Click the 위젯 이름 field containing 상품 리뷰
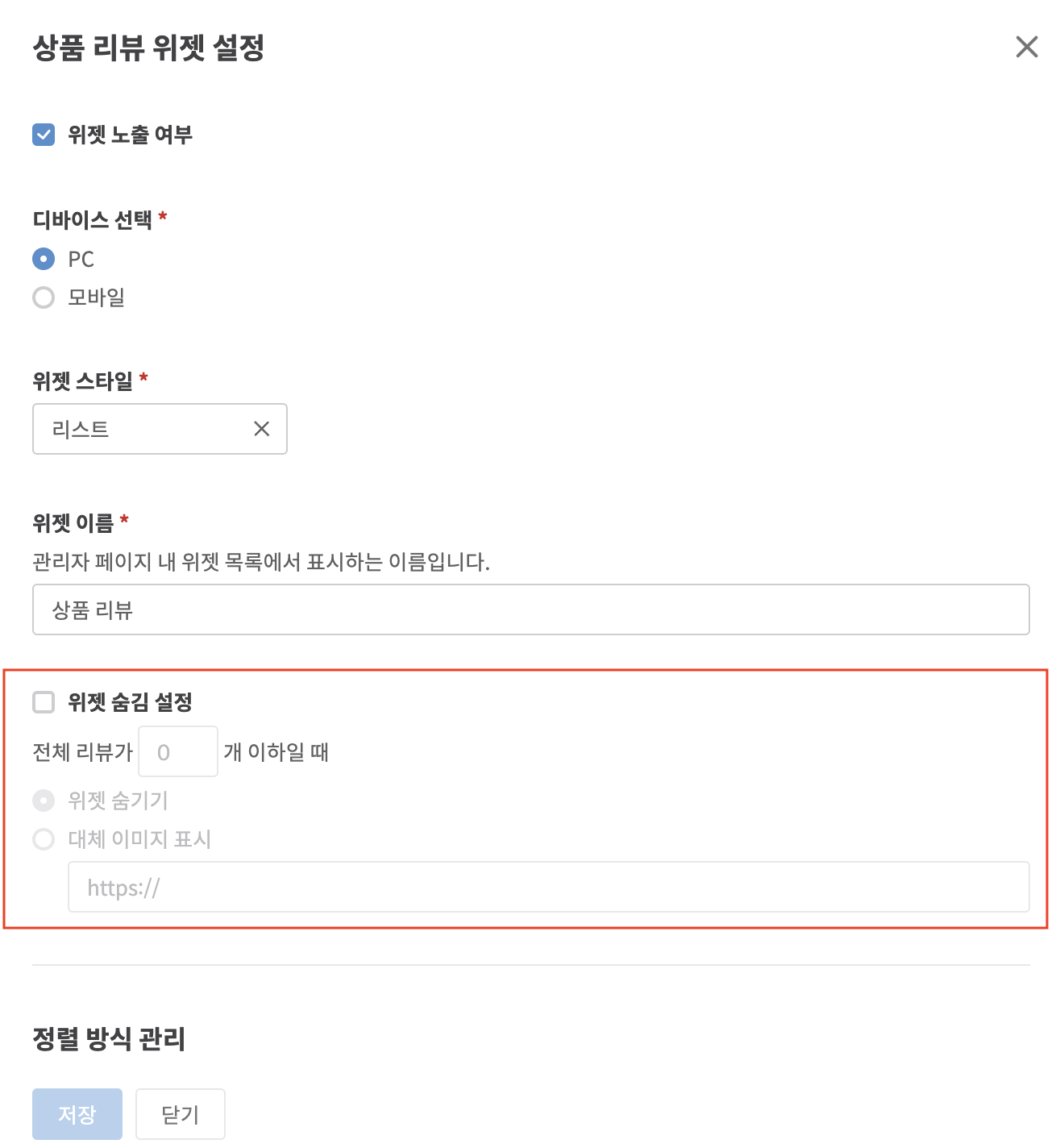 click(531, 609)
